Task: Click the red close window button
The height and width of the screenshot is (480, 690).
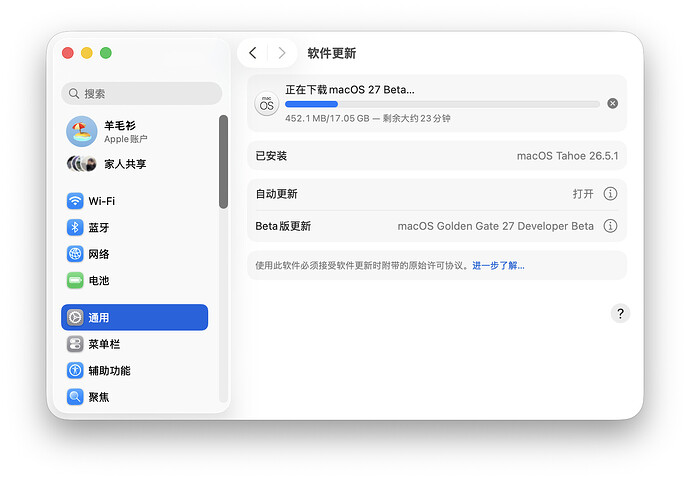Action: [x=68, y=53]
